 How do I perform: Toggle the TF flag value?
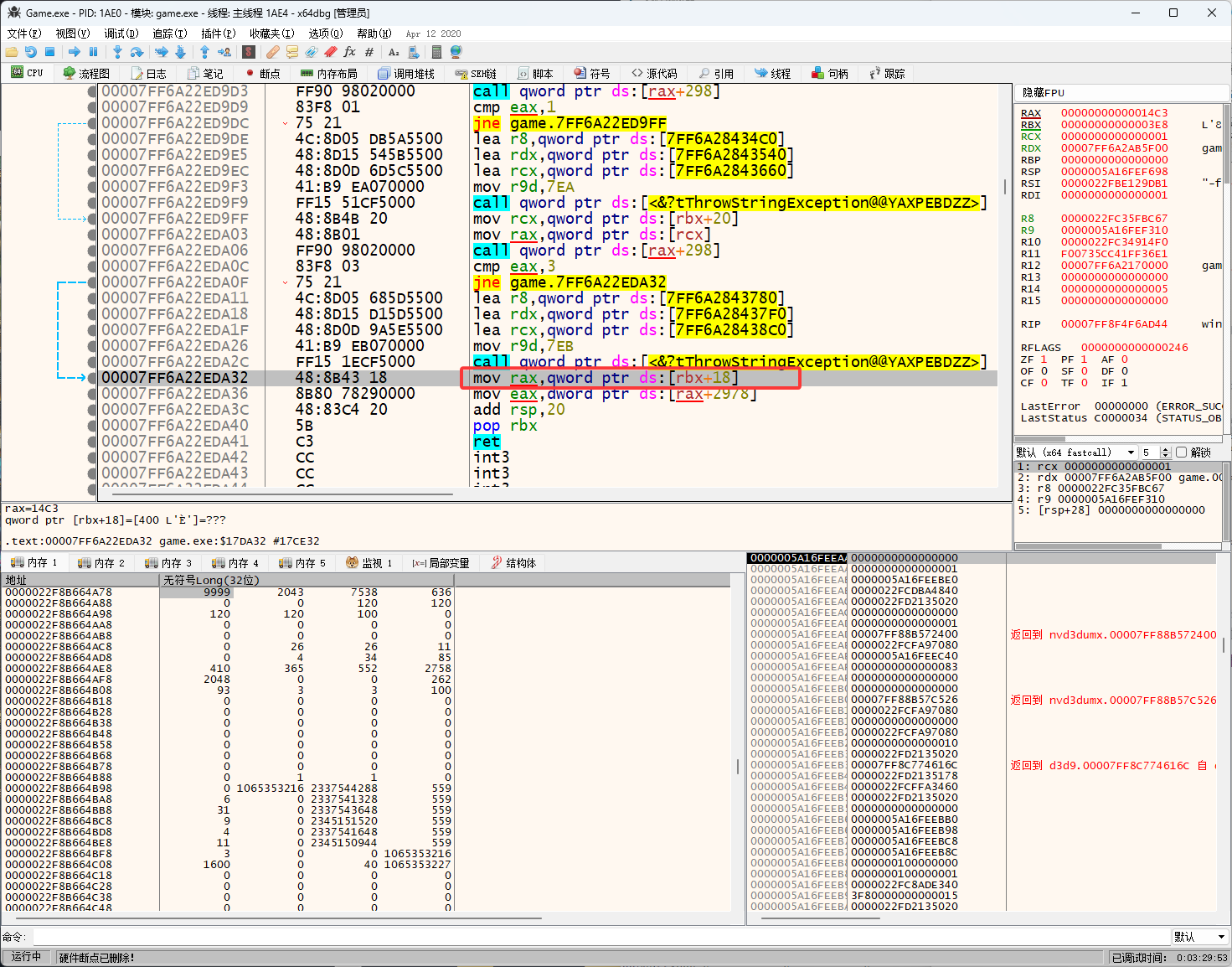coord(1084,383)
